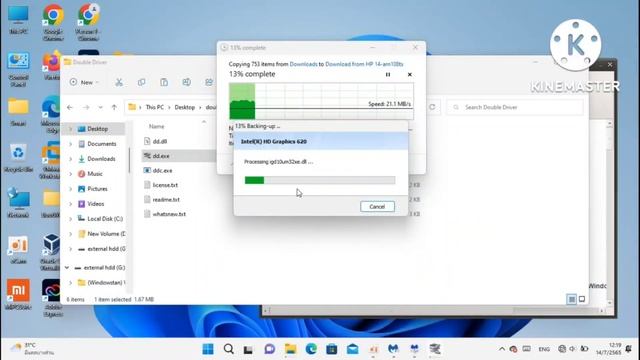Cancel the file copy with the X icon

409,75
